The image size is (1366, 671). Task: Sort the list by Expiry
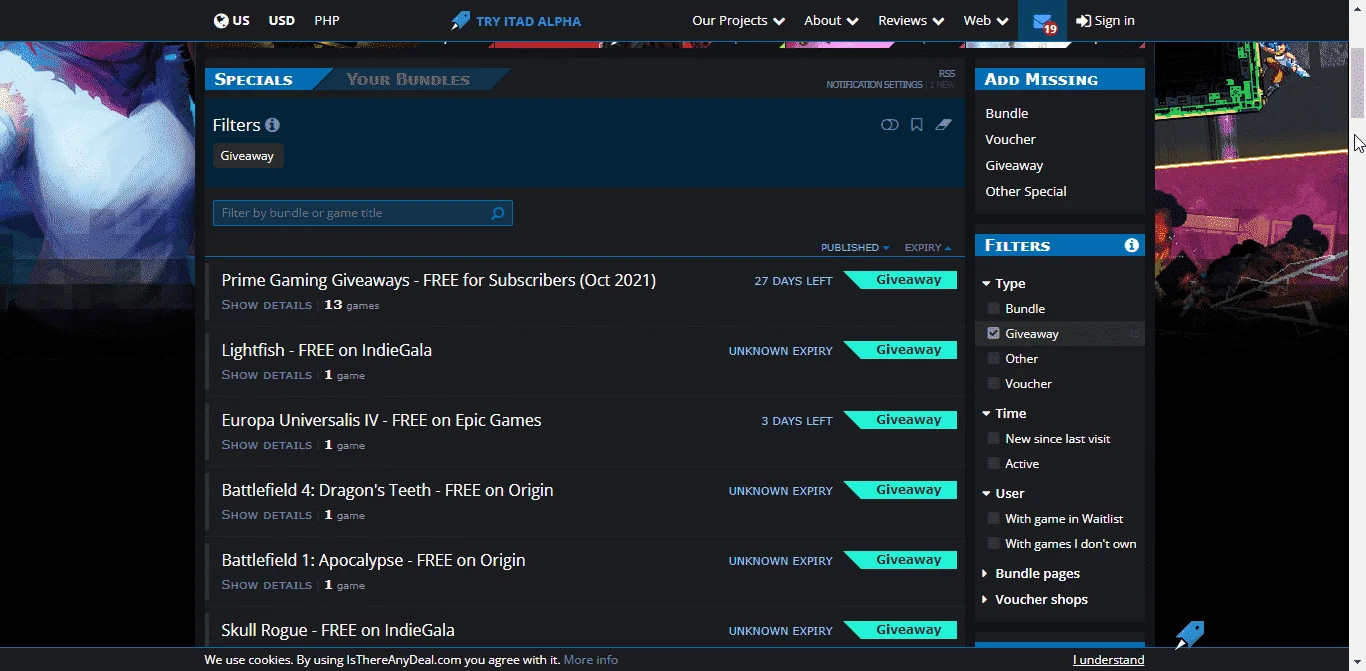click(928, 247)
